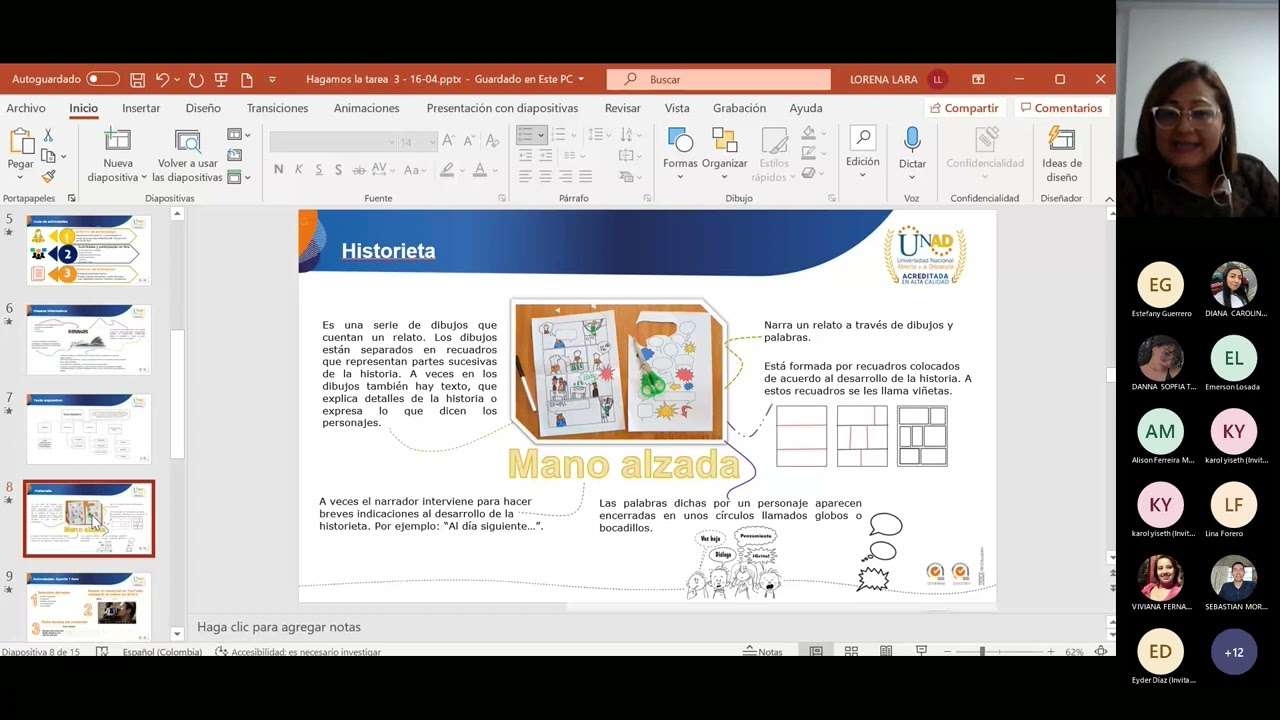Image resolution: width=1280 pixels, height=720 pixels.
Task: Open the LORENA LARA account button
Action: 897,79
